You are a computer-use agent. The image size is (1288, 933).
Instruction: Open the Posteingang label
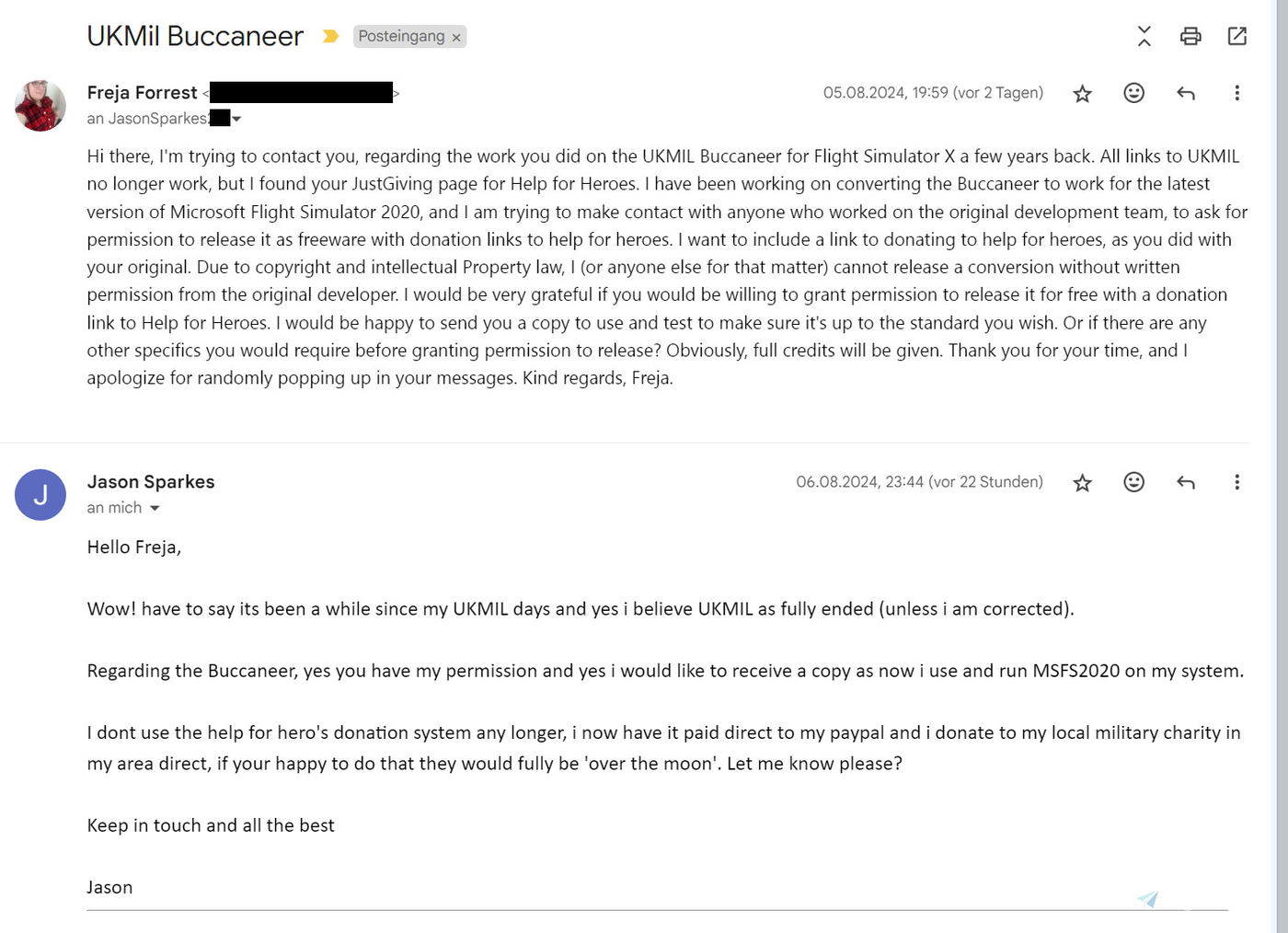click(401, 36)
